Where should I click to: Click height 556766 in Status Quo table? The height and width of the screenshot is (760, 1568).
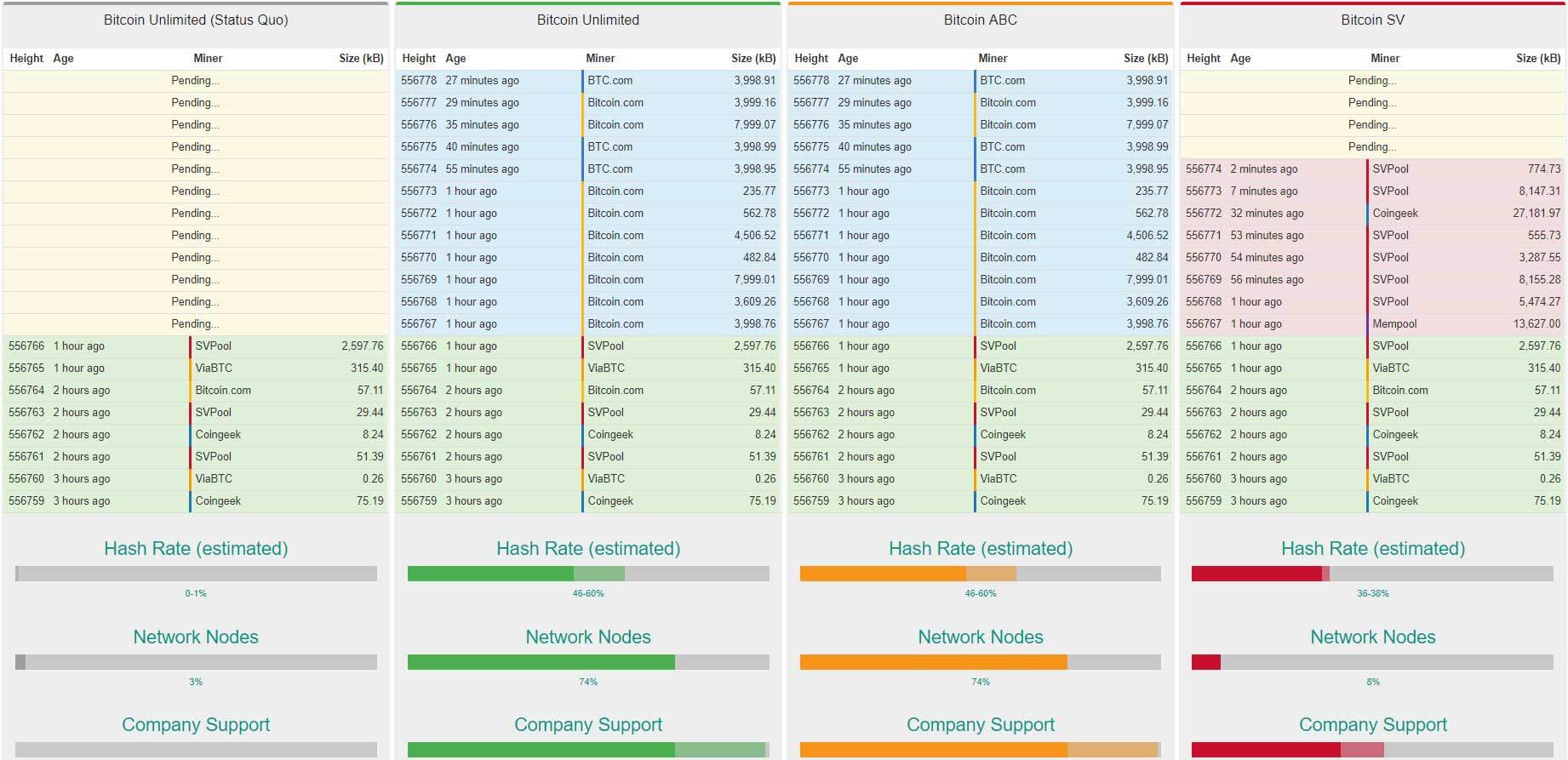pos(26,346)
